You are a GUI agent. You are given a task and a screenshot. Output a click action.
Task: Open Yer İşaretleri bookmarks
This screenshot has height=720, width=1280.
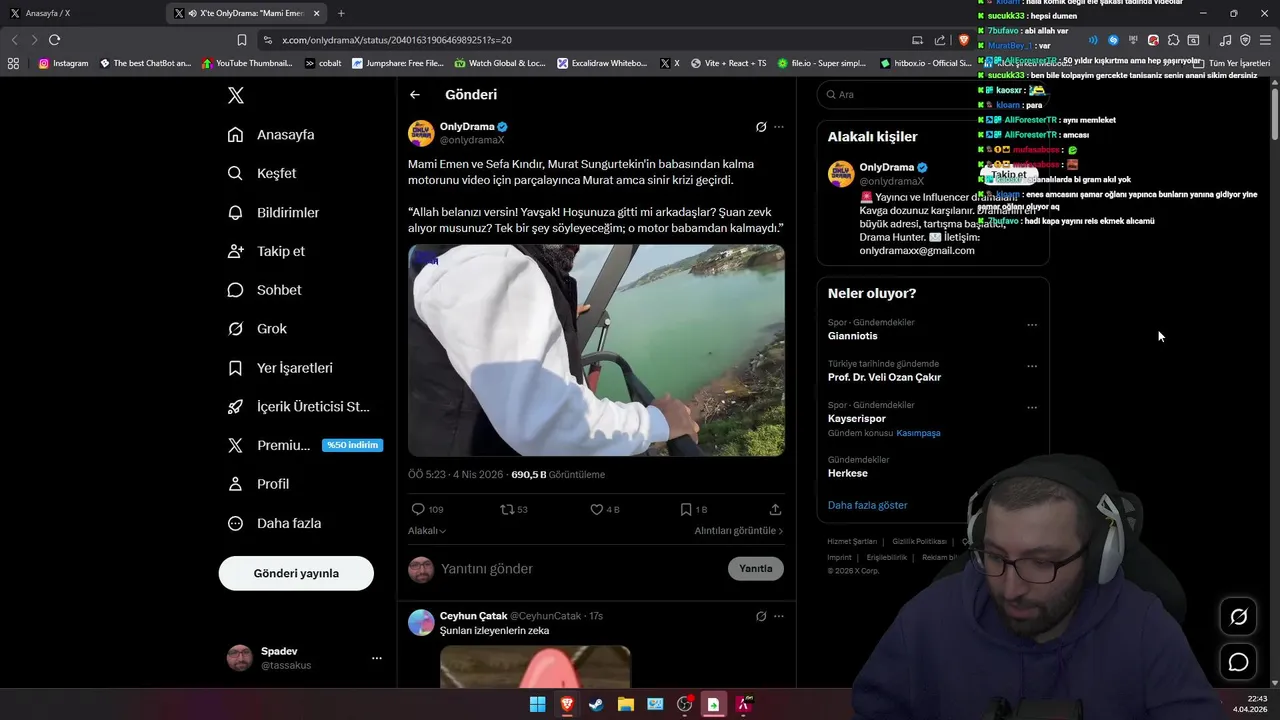pyautogui.click(x=280, y=368)
